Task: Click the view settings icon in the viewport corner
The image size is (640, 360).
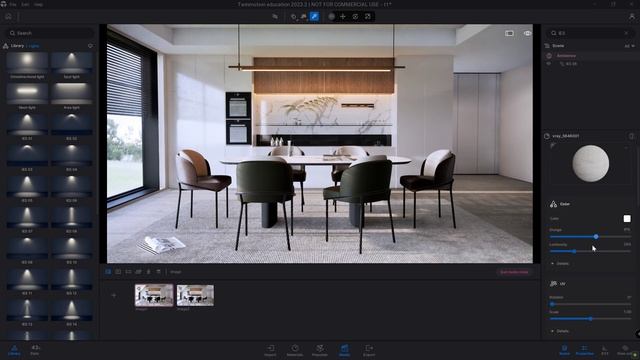Action: (x=509, y=33)
